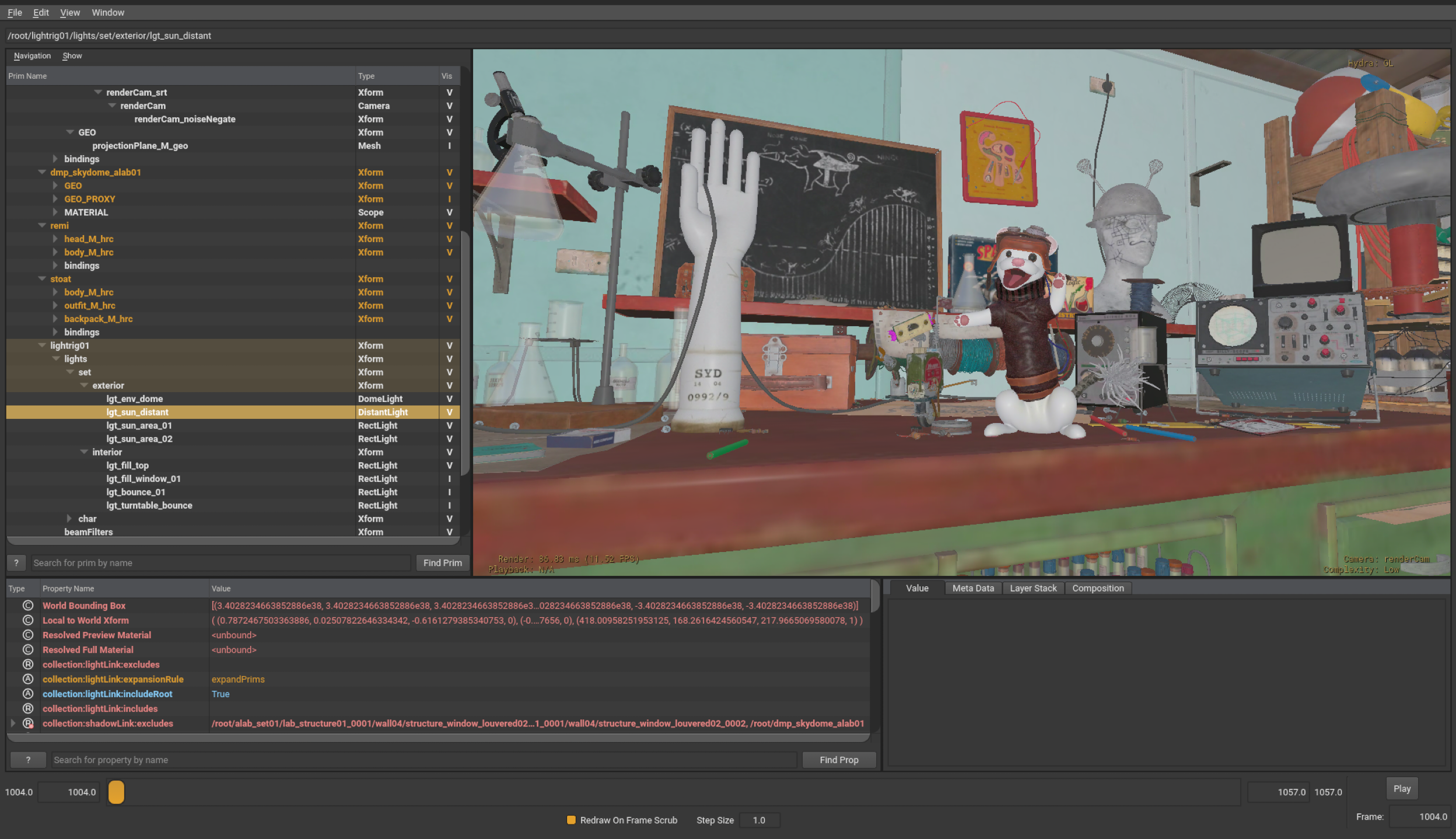Click property search help question mark button
The image size is (1456, 839).
pos(28,760)
